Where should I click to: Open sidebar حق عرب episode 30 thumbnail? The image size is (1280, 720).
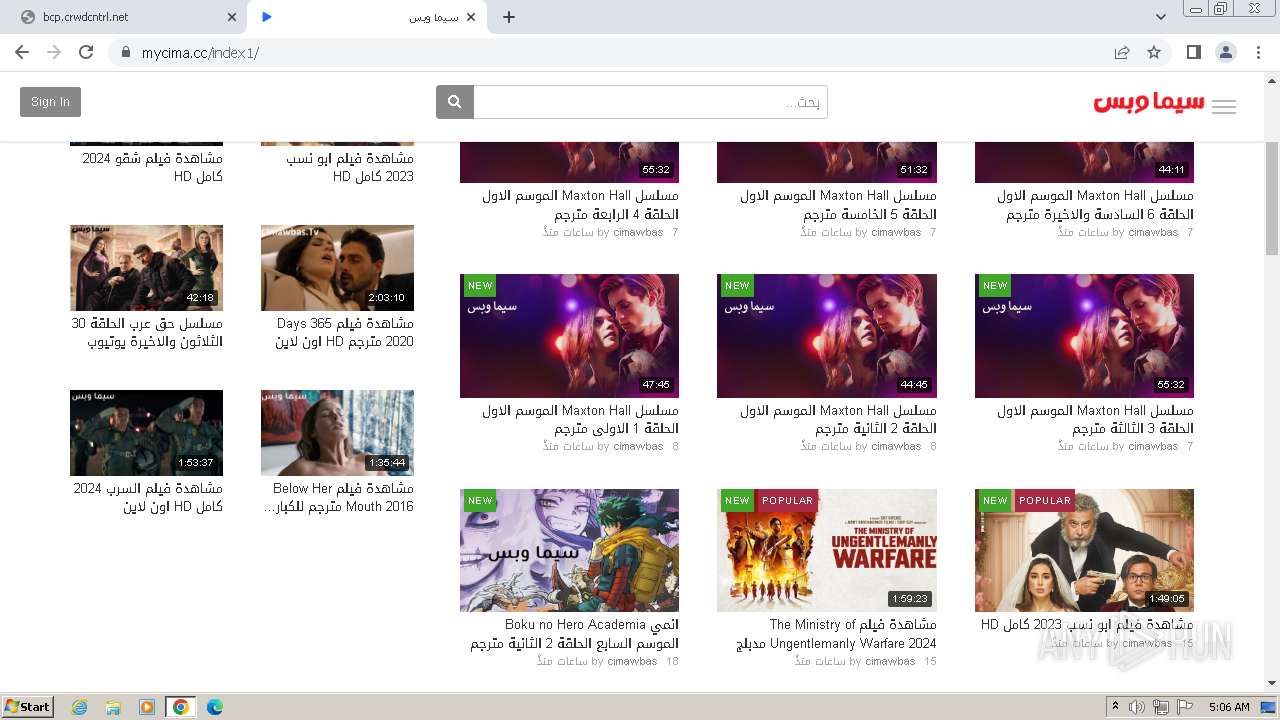tap(146, 268)
